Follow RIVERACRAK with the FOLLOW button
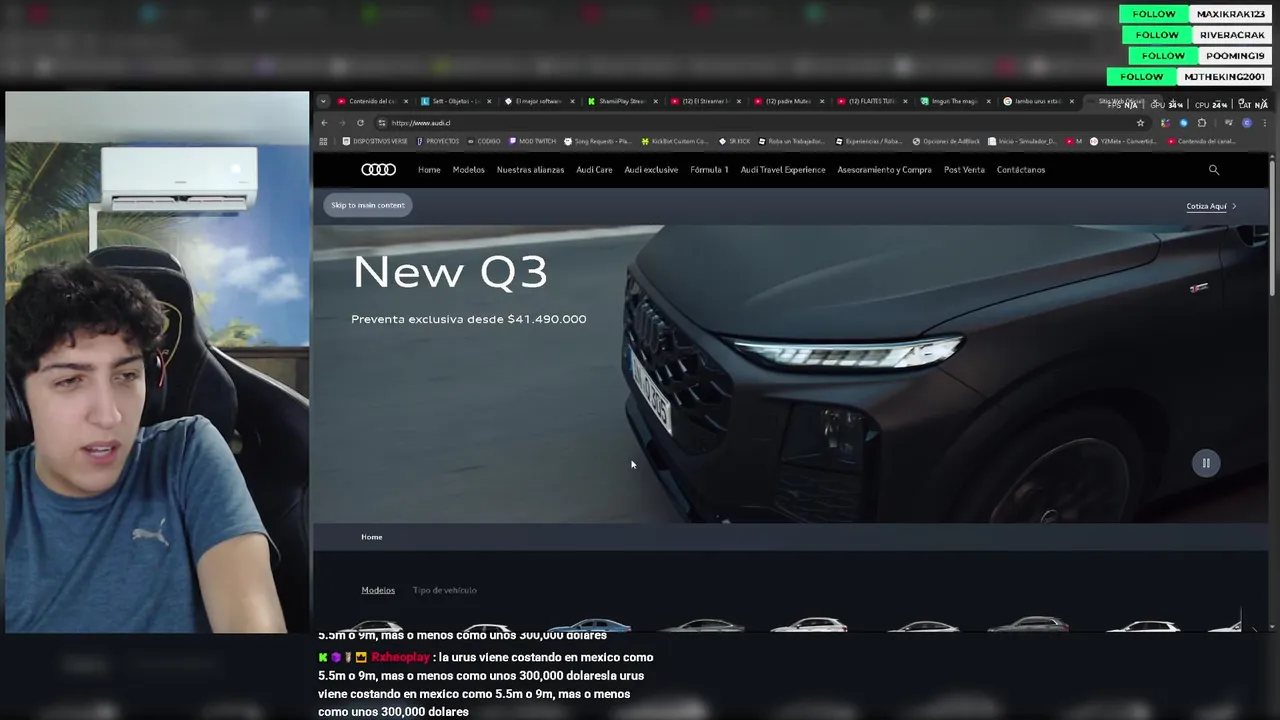This screenshot has height=720, width=1280. (x=1157, y=35)
